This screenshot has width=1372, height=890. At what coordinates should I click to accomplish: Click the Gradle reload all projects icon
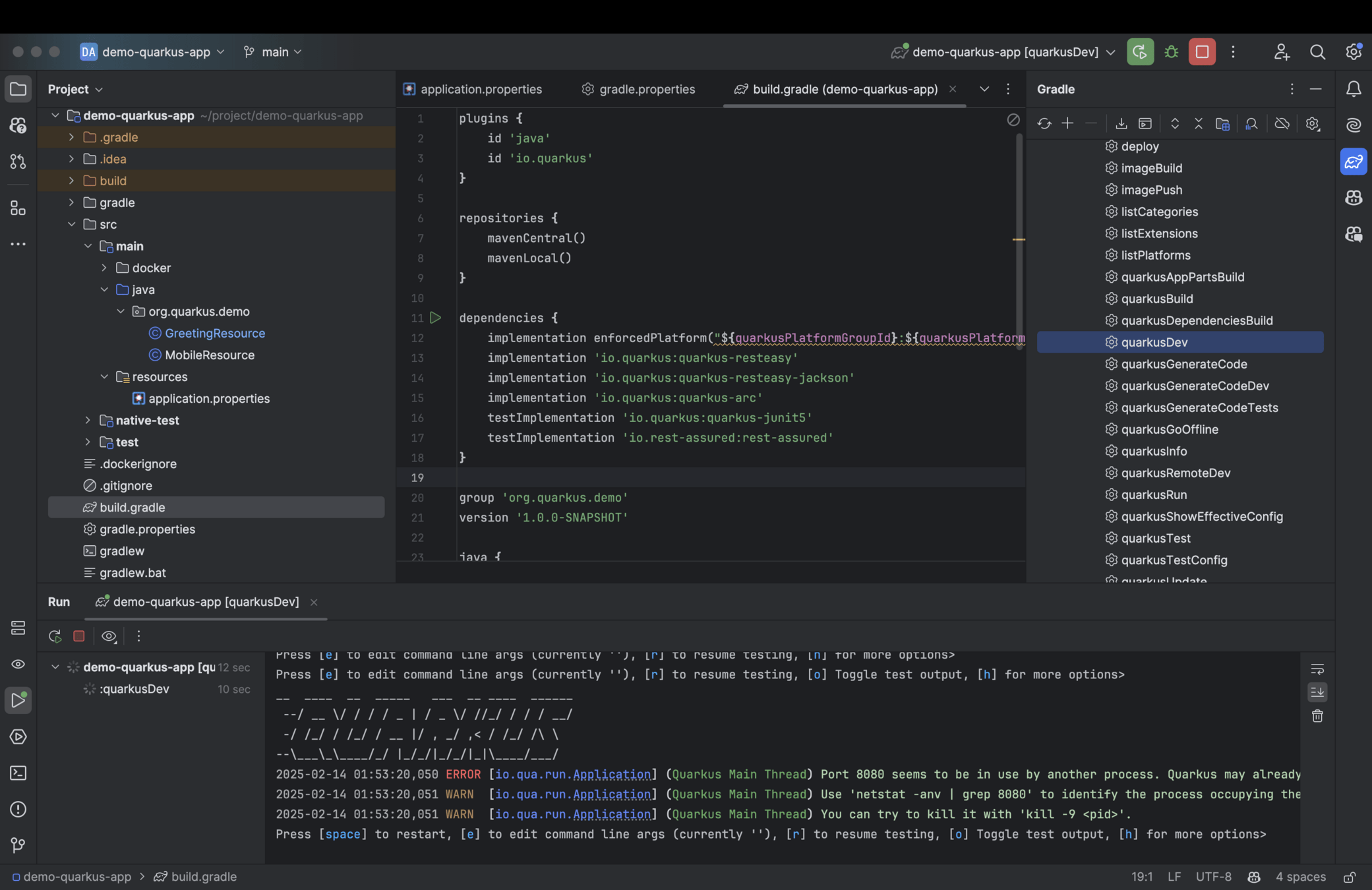(x=1044, y=124)
